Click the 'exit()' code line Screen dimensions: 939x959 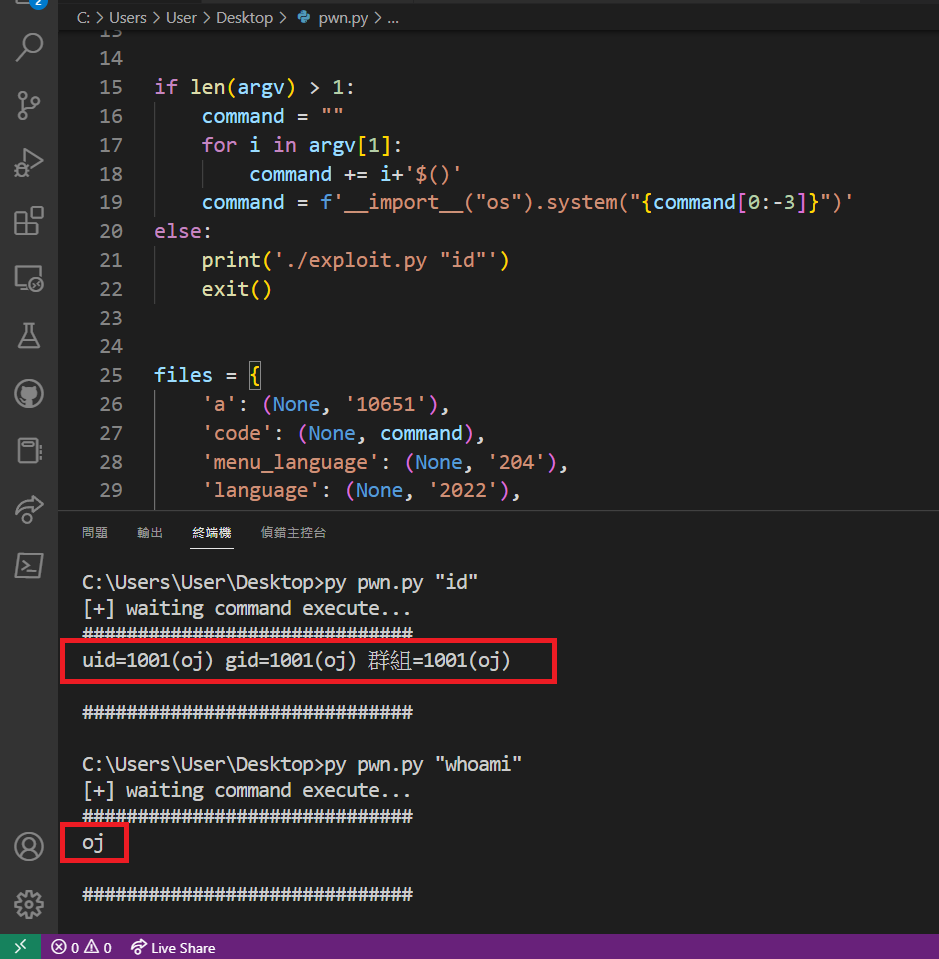coord(237,289)
